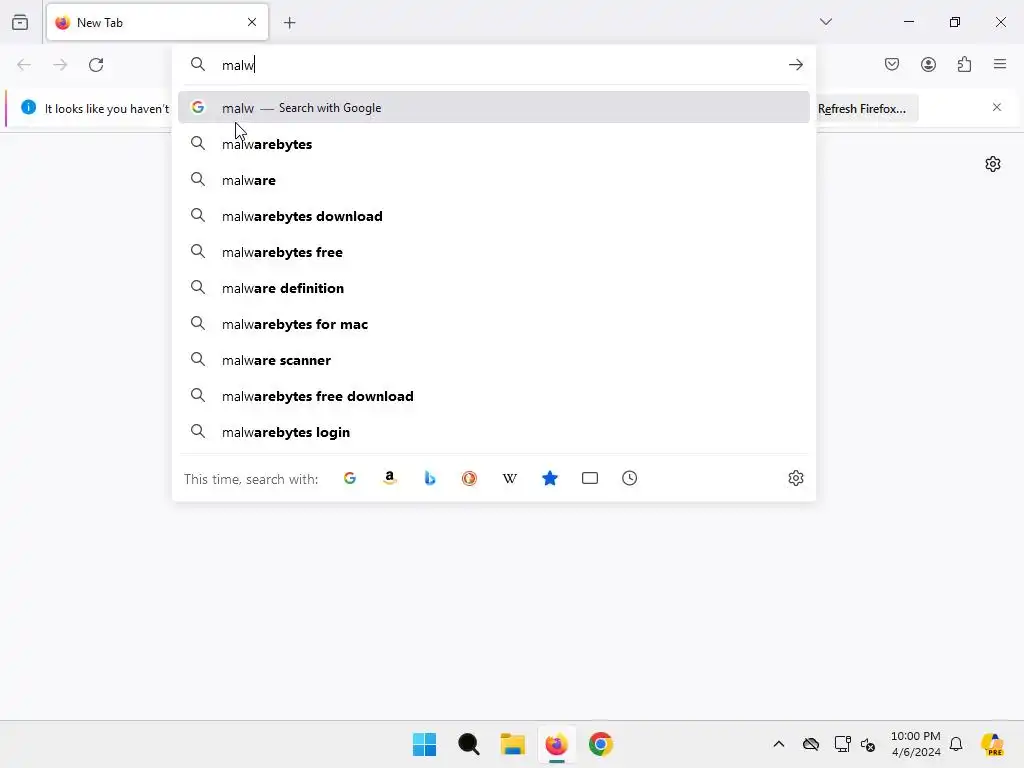Viewport: 1024px width, 768px height.
Task: Click the address bar containing malw
Action: (496, 65)
